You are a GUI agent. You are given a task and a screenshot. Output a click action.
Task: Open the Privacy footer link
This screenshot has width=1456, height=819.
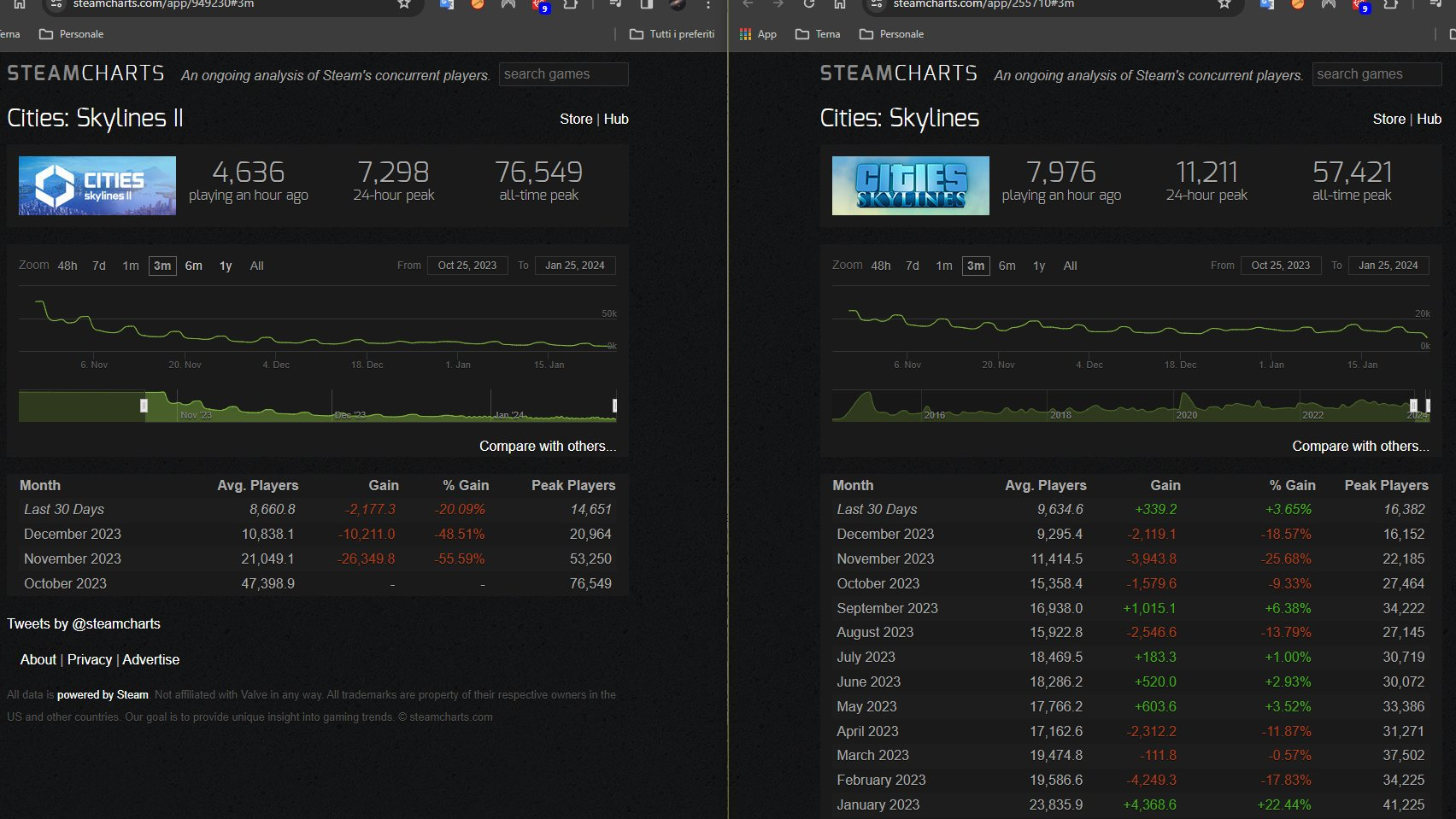coord(90,659)
